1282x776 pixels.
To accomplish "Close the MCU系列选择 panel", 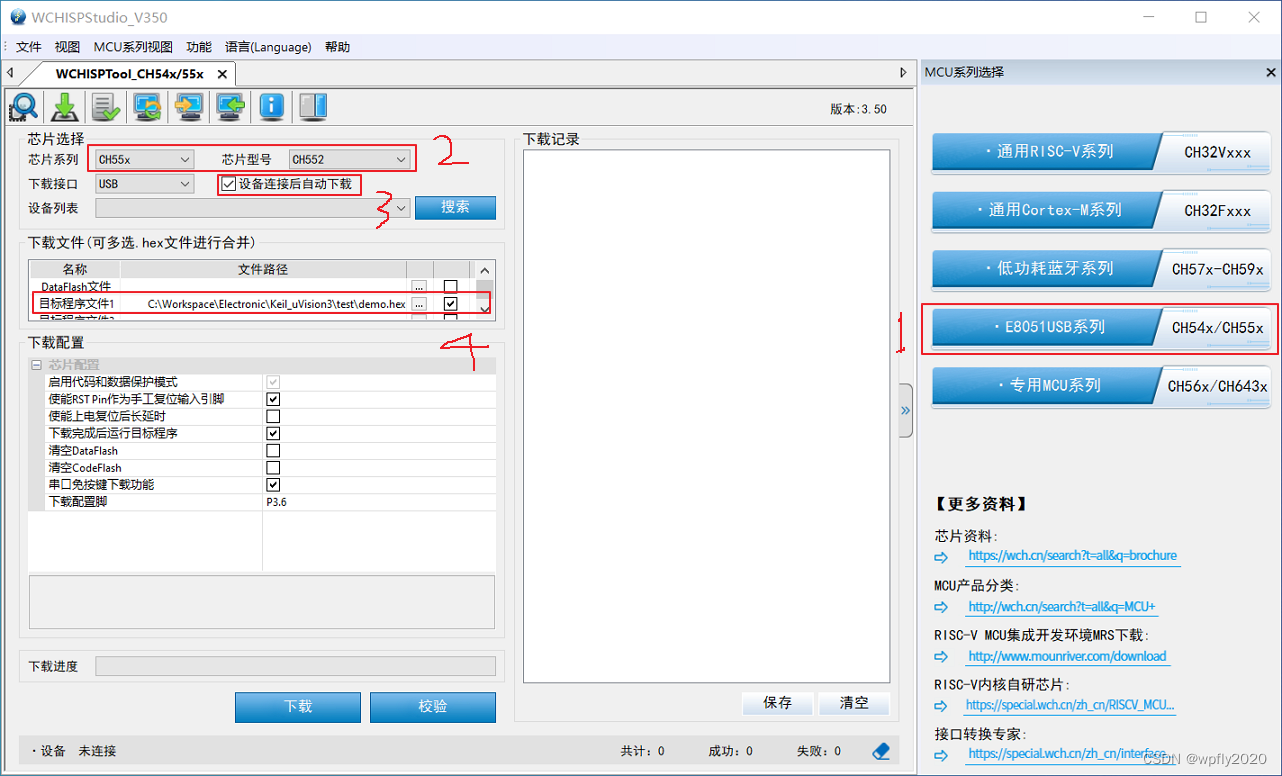I will tap(1271, 73).
